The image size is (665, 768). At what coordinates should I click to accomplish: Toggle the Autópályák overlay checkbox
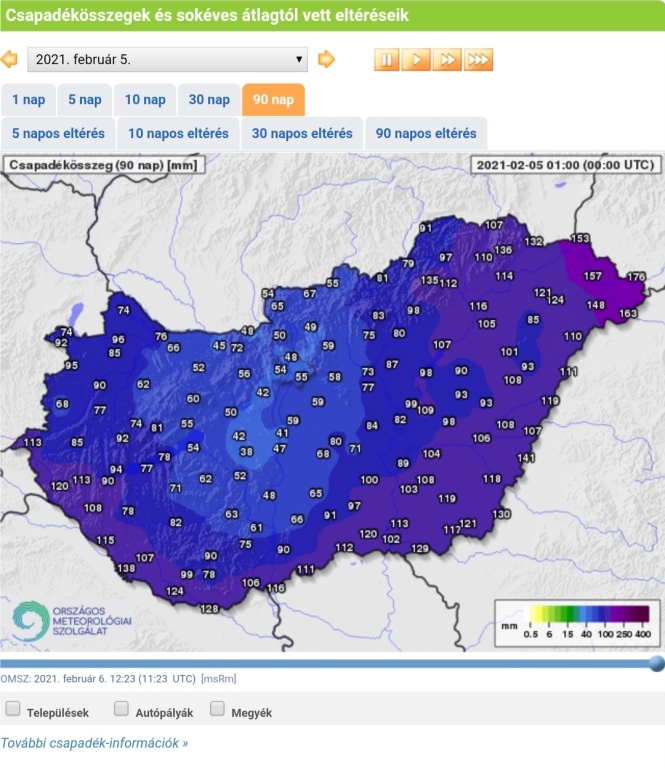click(121, 709)
